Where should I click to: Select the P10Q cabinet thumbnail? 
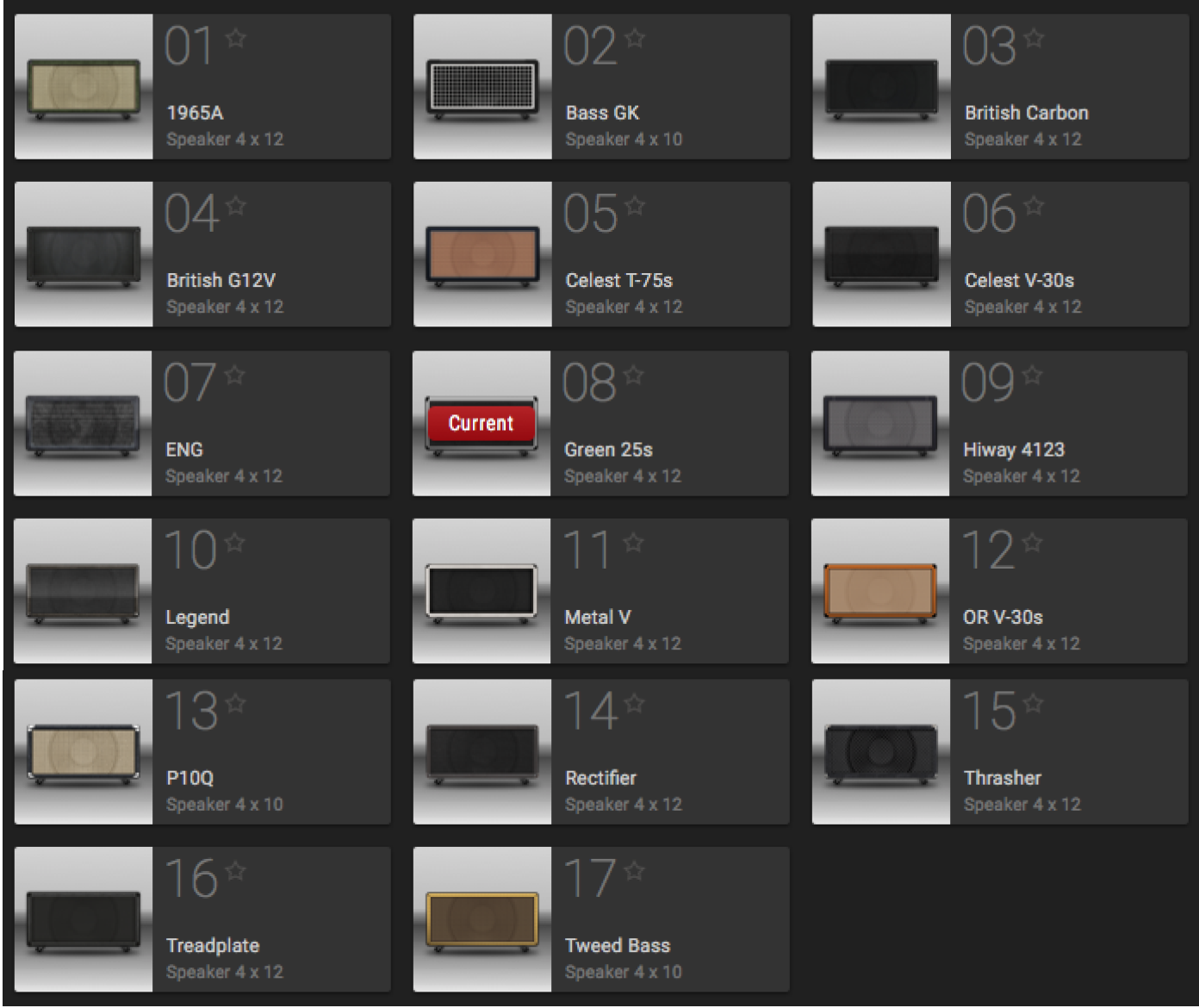click(84, 752)
